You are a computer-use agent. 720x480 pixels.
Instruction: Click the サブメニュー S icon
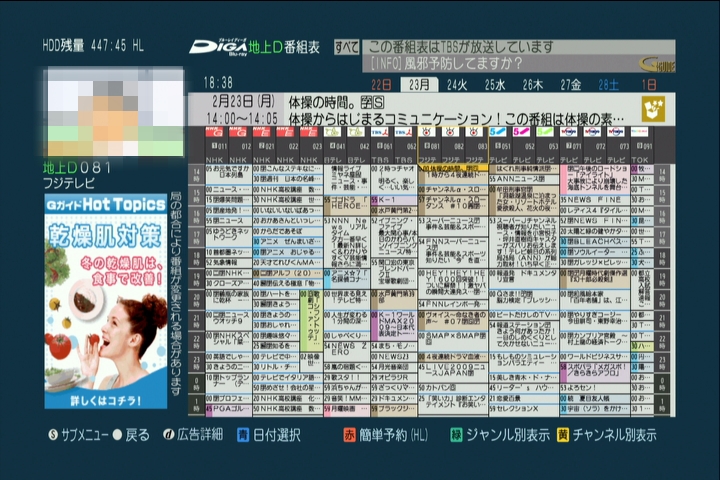click(53, 435)
